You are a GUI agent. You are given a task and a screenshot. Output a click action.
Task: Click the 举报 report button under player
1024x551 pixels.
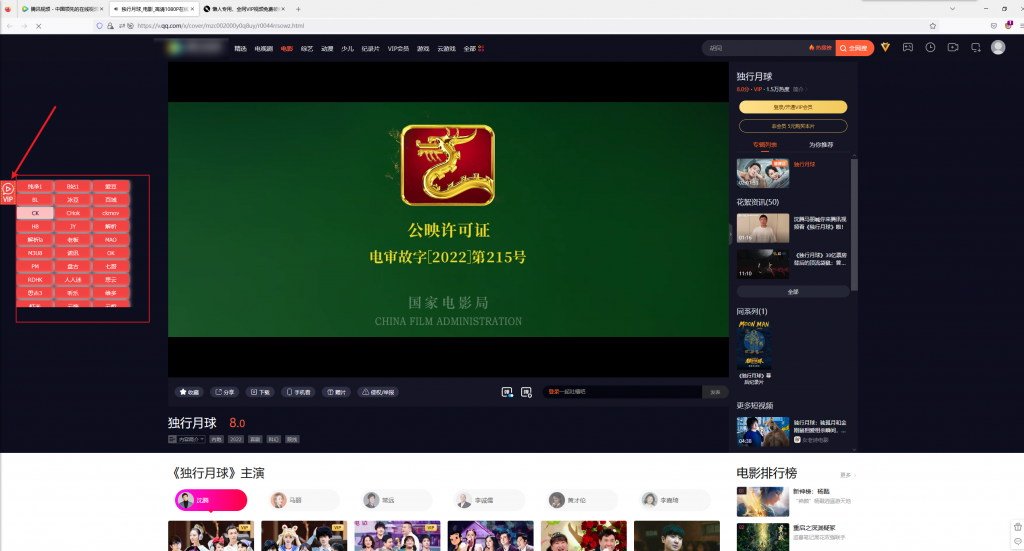point(379,392)
